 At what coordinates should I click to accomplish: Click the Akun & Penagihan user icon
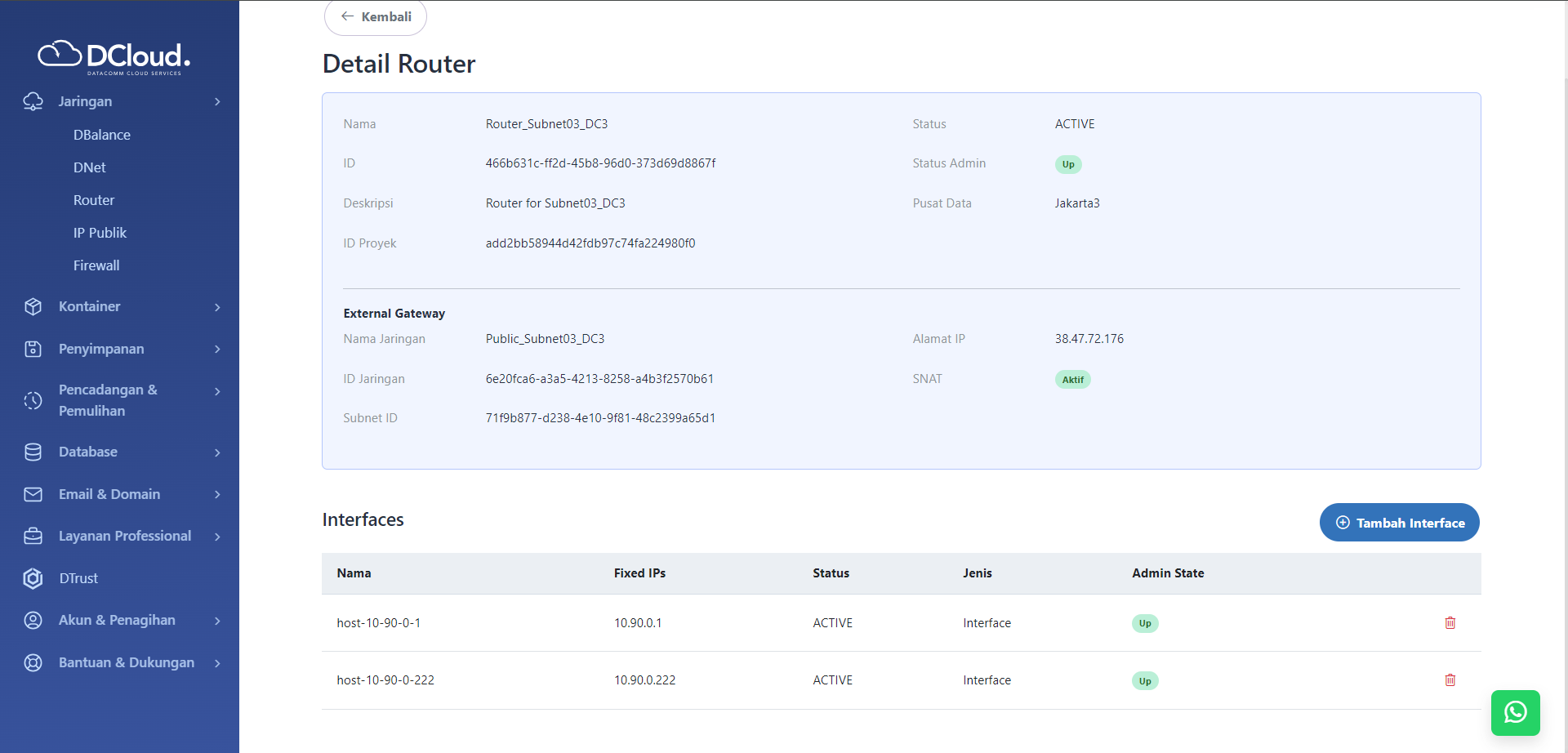pyautogui.click(x=33, y=620)
